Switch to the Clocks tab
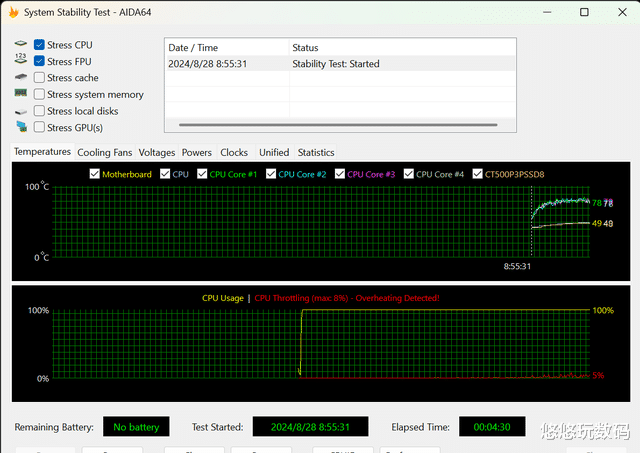 234,152
